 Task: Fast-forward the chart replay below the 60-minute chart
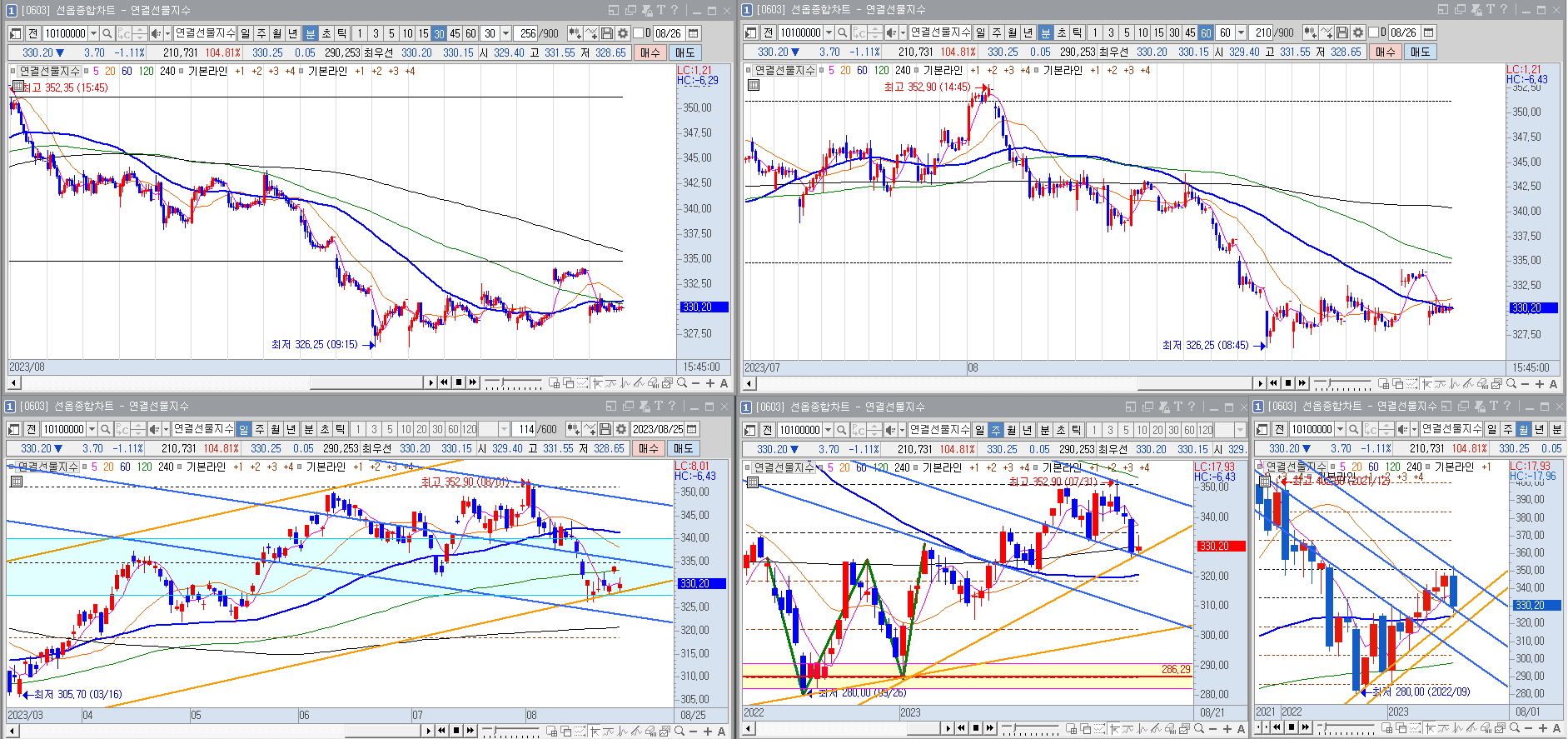(x=1302, y=383)
